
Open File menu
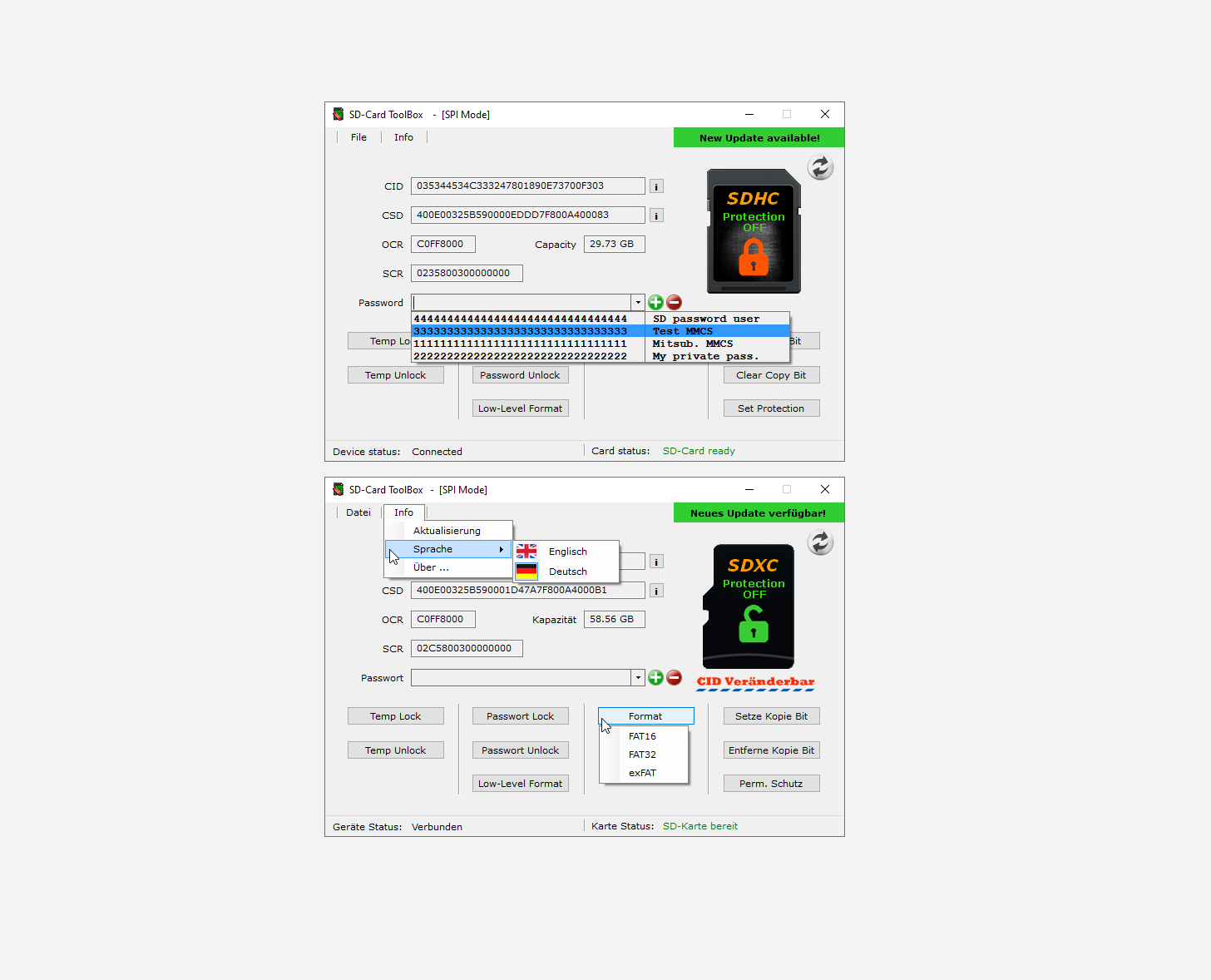[x=358, y=137]
